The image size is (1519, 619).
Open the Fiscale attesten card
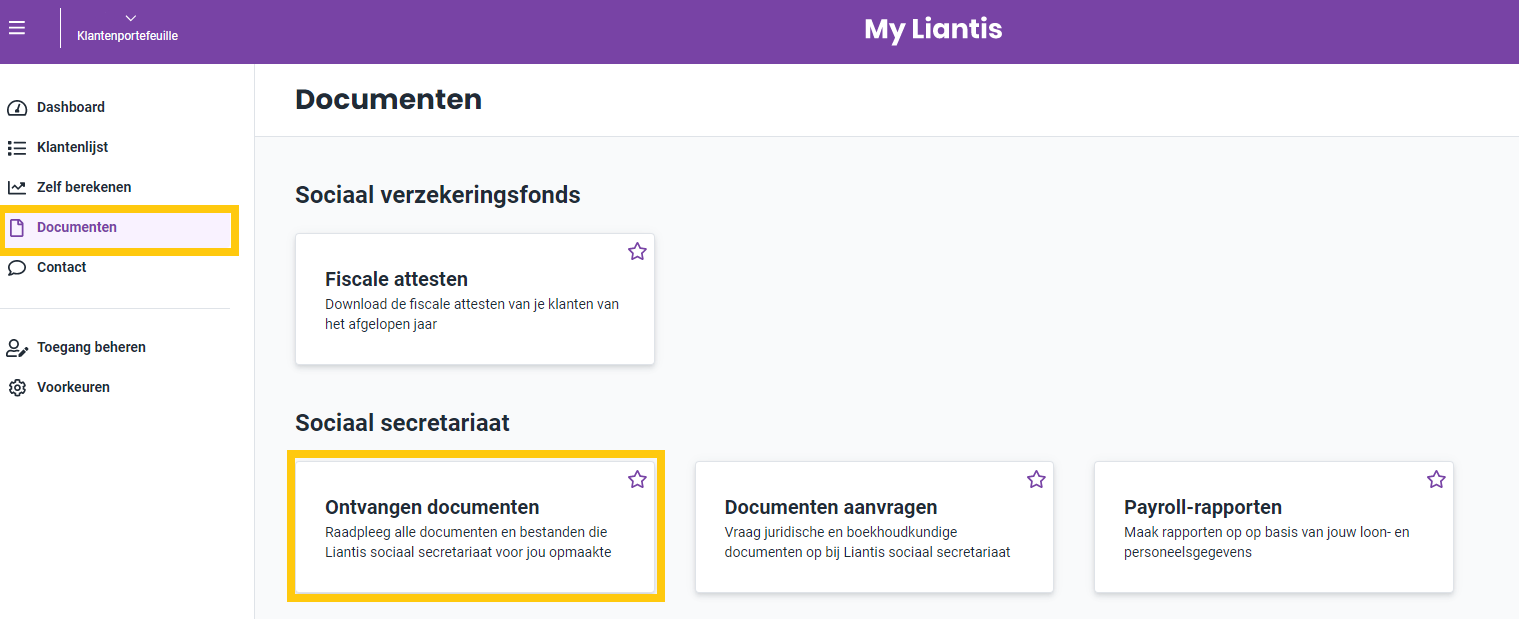[x=475, y=299]
